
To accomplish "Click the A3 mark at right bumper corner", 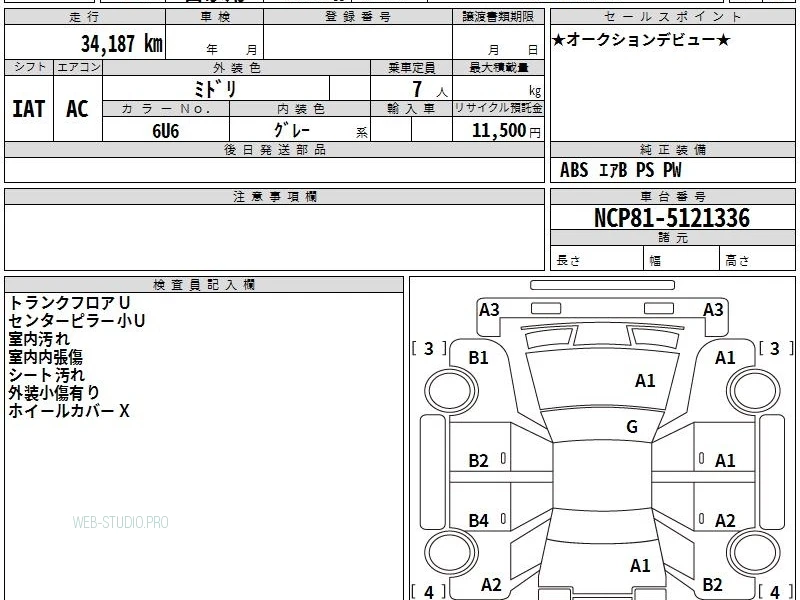I will click(713, 310).
